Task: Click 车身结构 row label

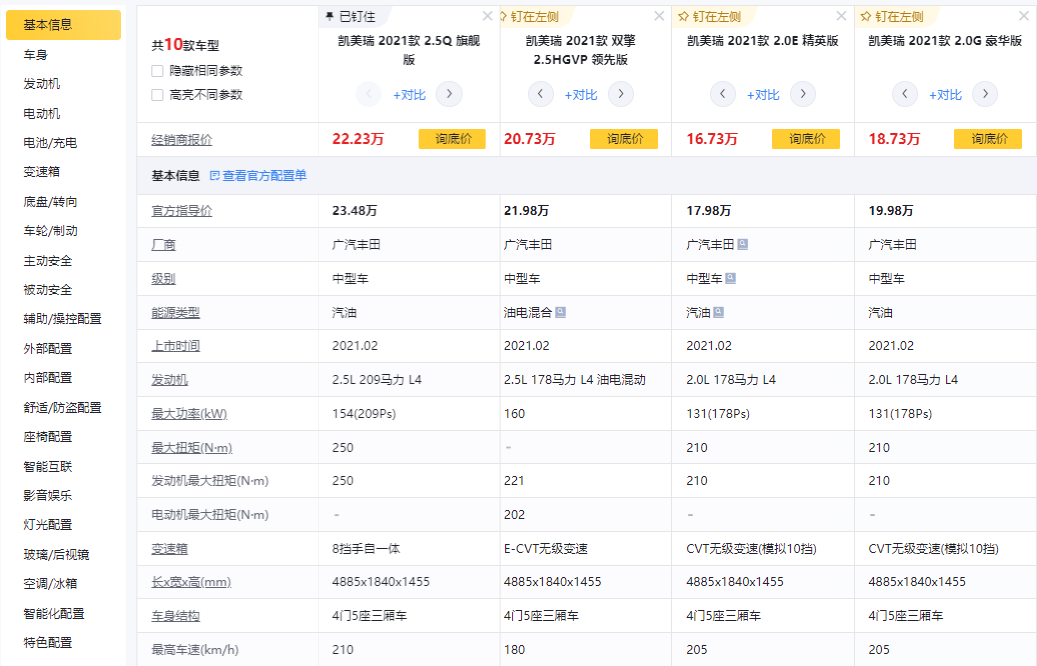Action: coord(175,615)
